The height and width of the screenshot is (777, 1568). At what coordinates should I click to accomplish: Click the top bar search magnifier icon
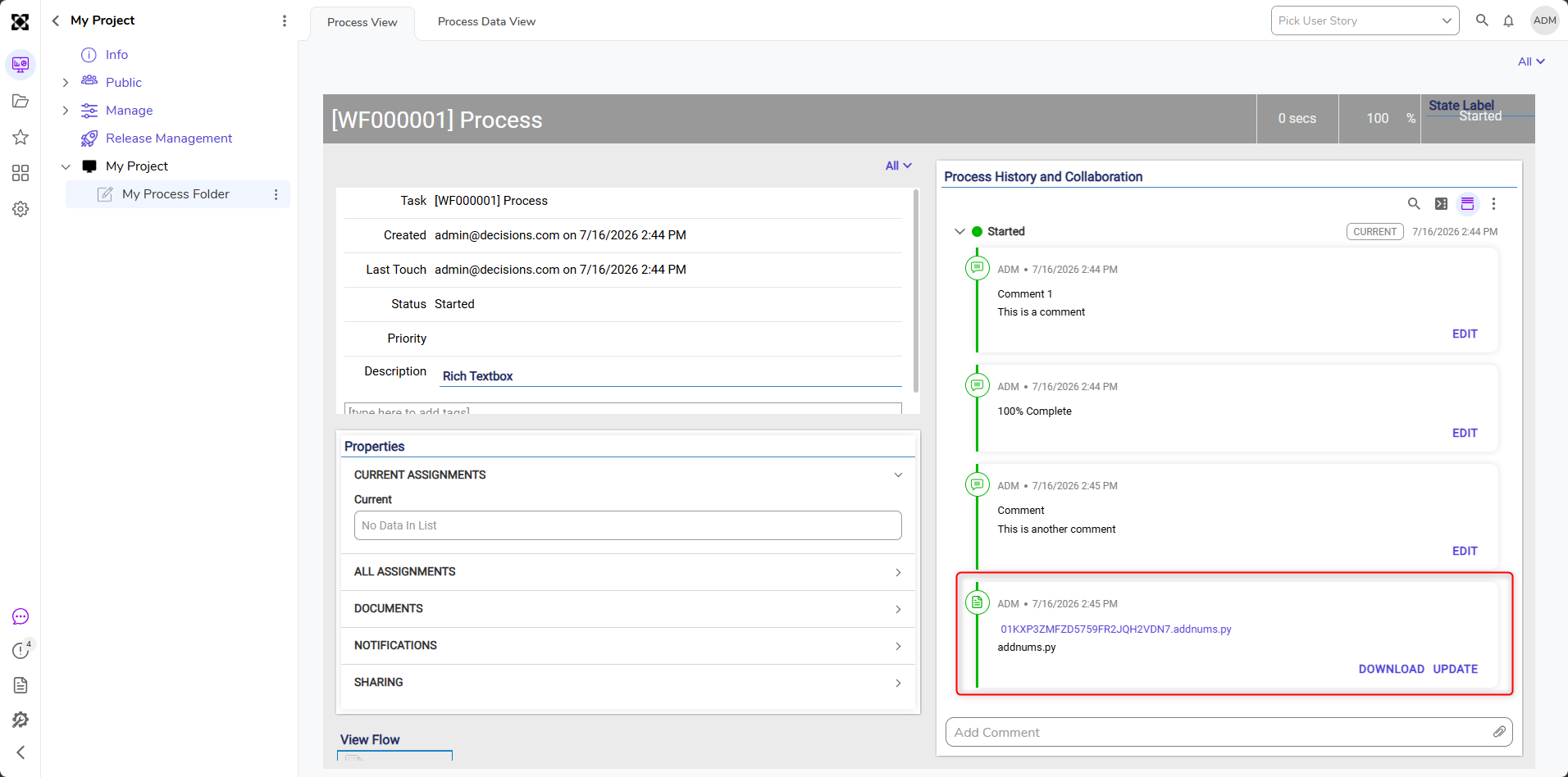pos(1482,20)
